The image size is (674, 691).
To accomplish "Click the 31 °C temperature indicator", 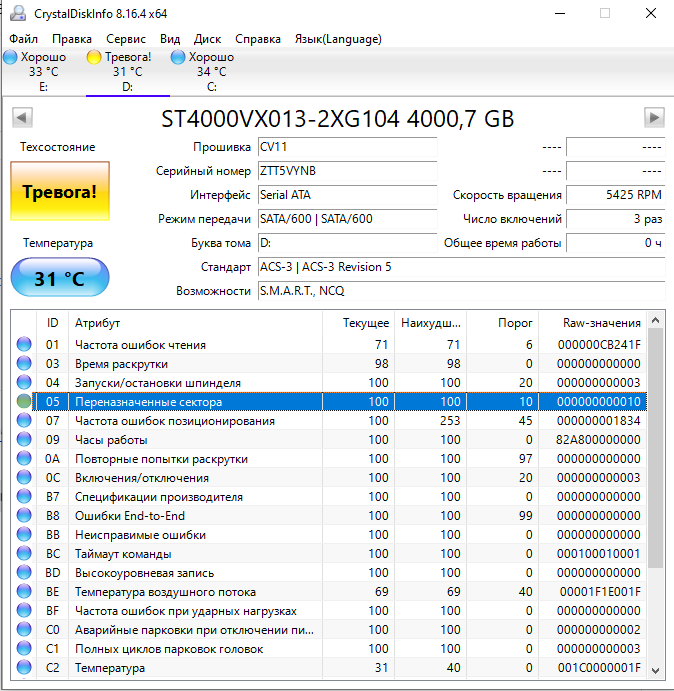I will click(60, 278).
